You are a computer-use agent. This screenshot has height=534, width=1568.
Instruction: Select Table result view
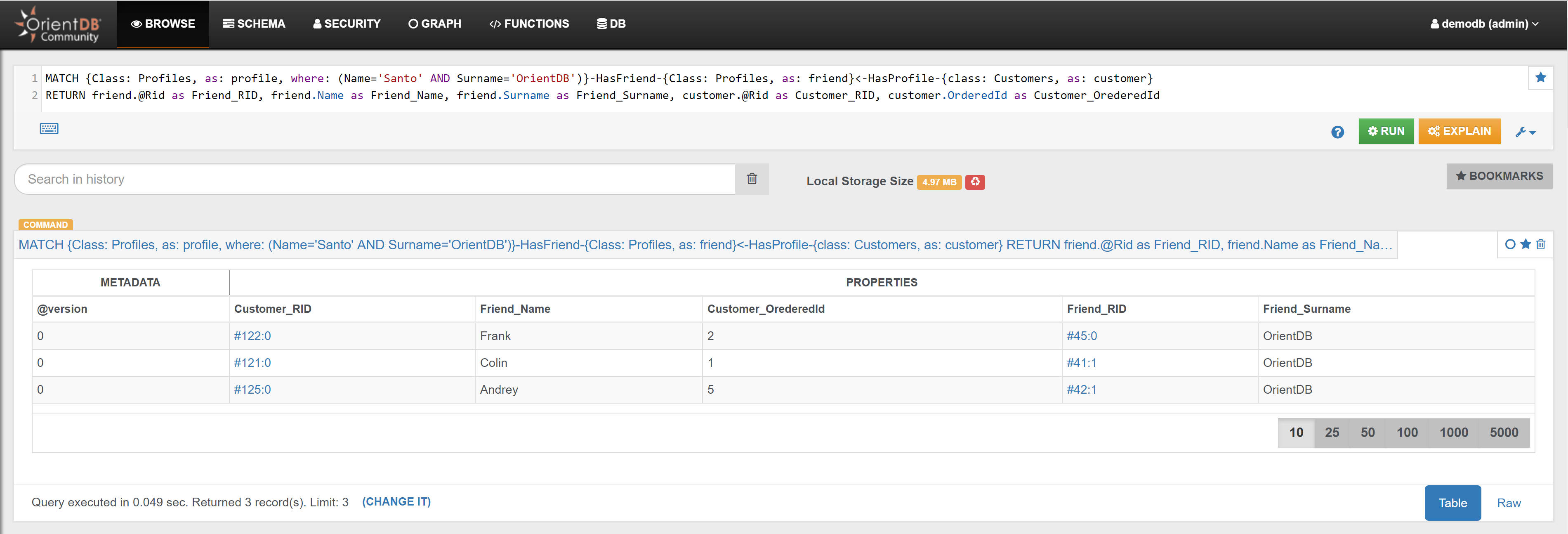[1452, 503]
